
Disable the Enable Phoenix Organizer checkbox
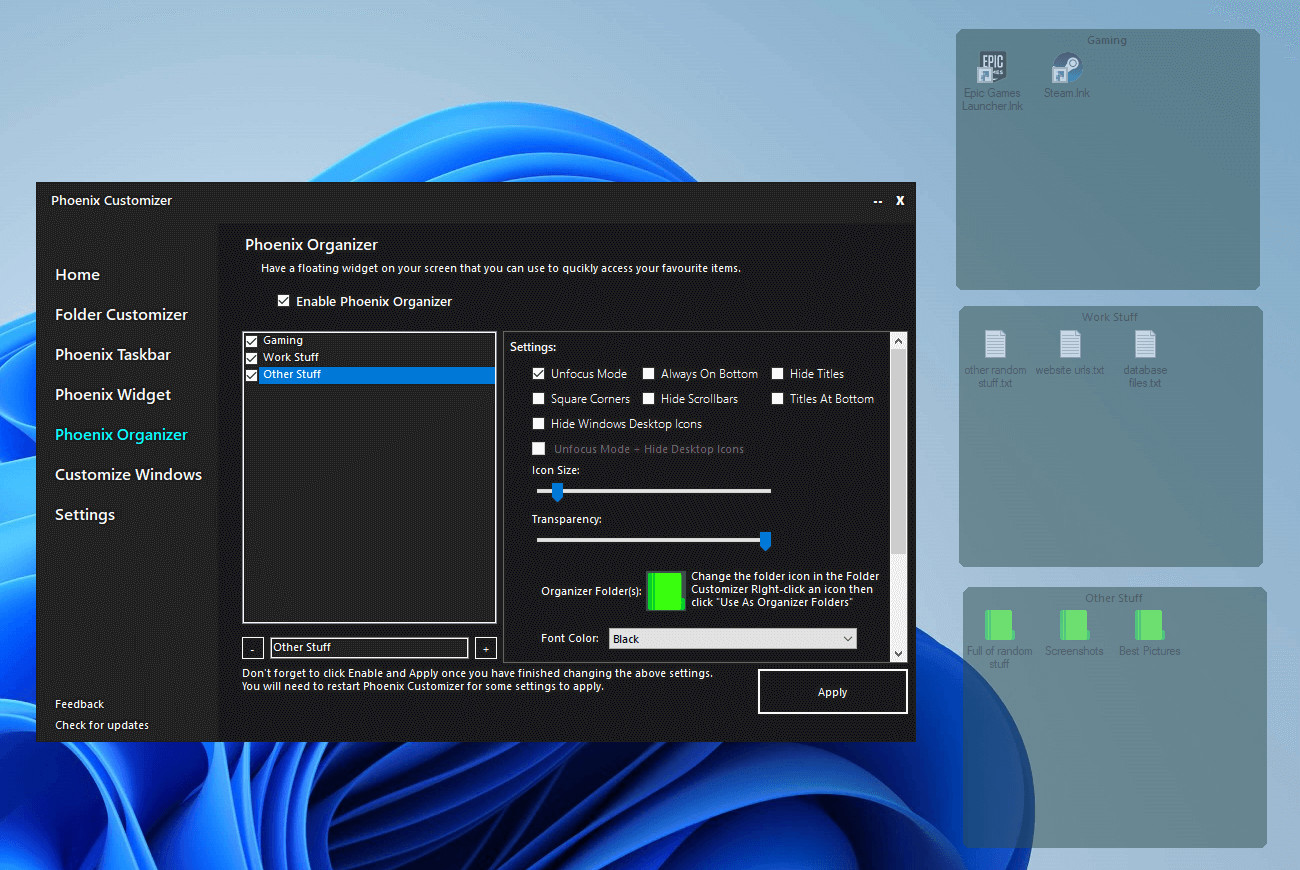284,301
